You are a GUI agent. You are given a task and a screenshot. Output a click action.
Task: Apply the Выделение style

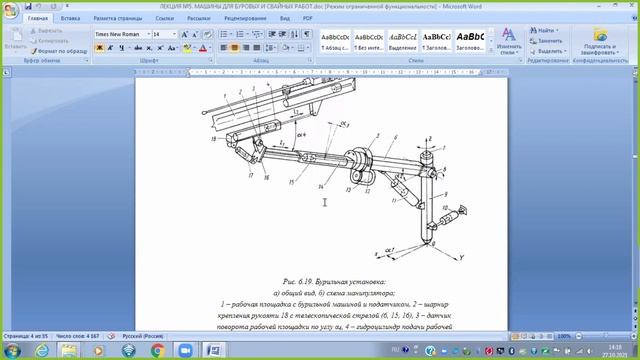[x=403, y=41]
